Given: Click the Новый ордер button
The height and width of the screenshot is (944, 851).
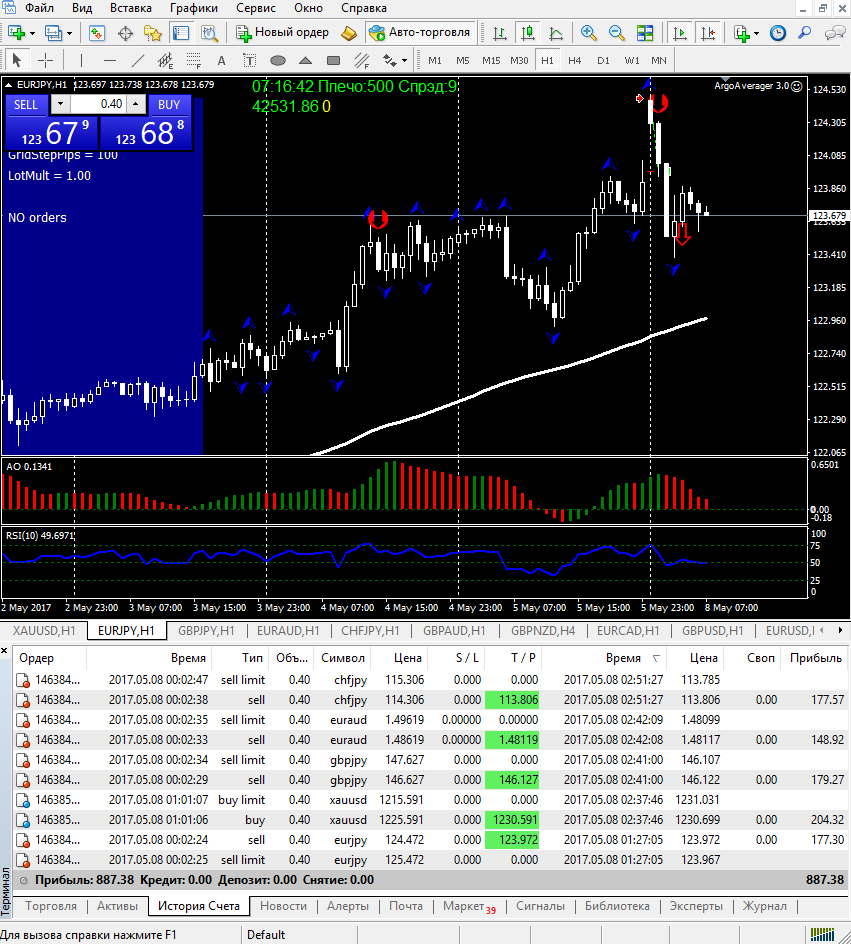Looking at the screenshot, I should 282,33.
